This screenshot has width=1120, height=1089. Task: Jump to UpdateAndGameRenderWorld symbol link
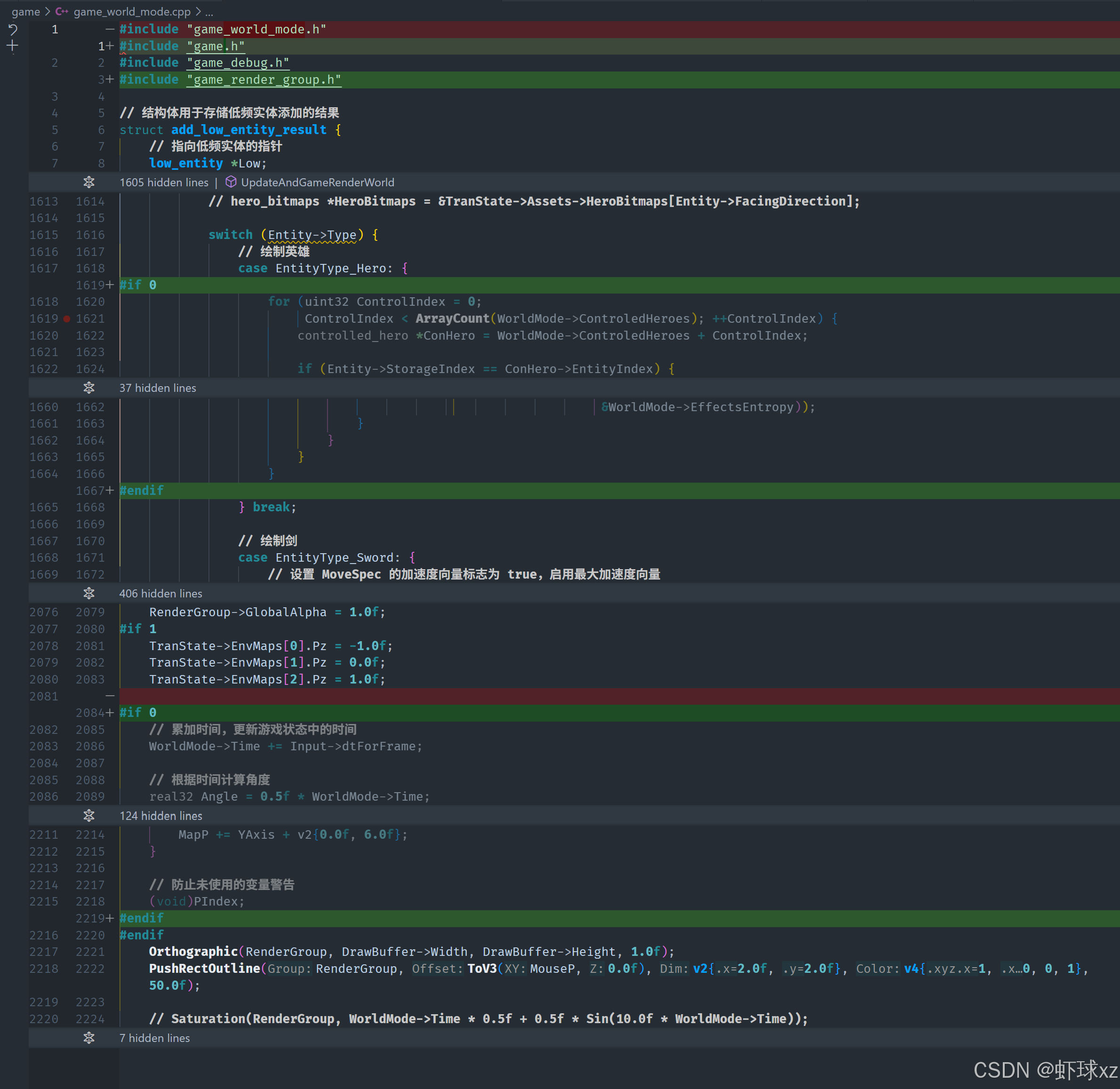pyautogui.click(x=317, y=183)
